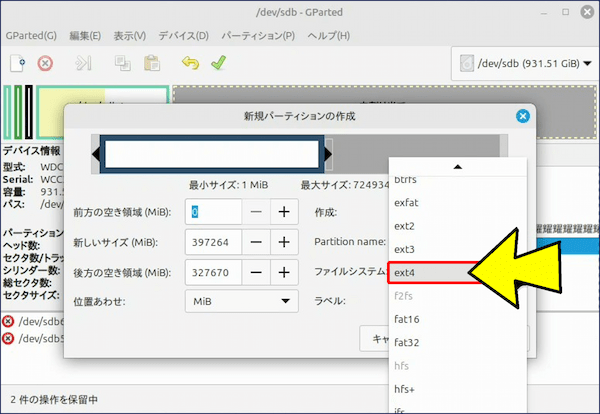
Task: Open the デバイス(D) menu
Action: 183,35
